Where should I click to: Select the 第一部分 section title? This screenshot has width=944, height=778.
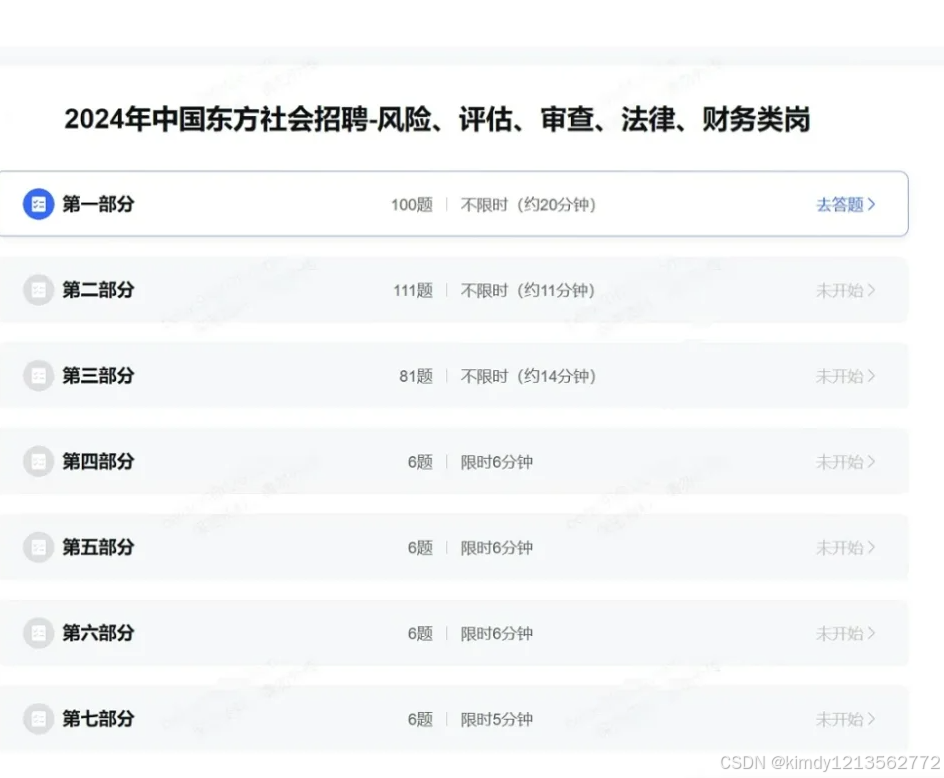(98, 204)
